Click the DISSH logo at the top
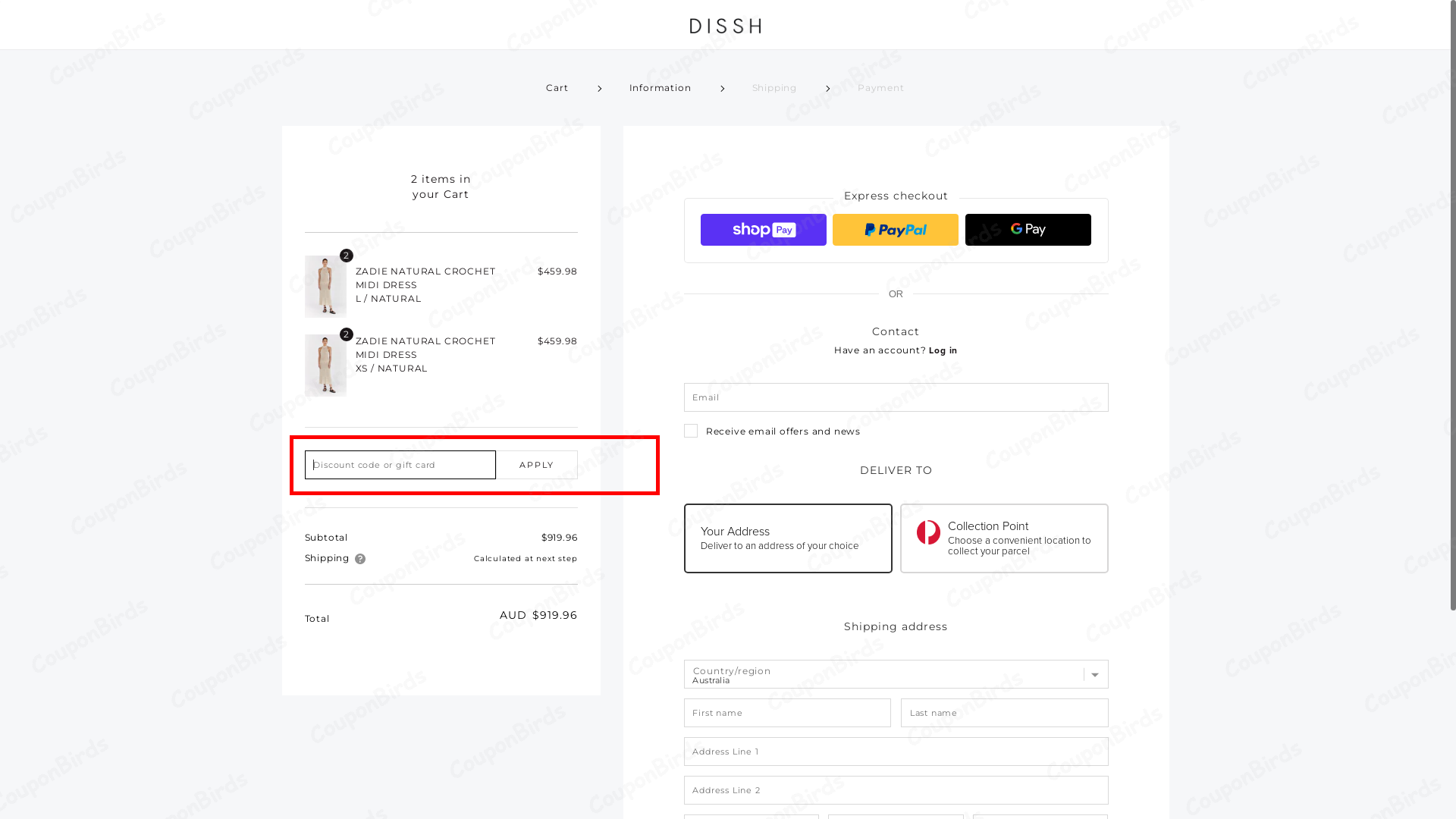This screenshot has width=1456, height=819. click(726, 26)
